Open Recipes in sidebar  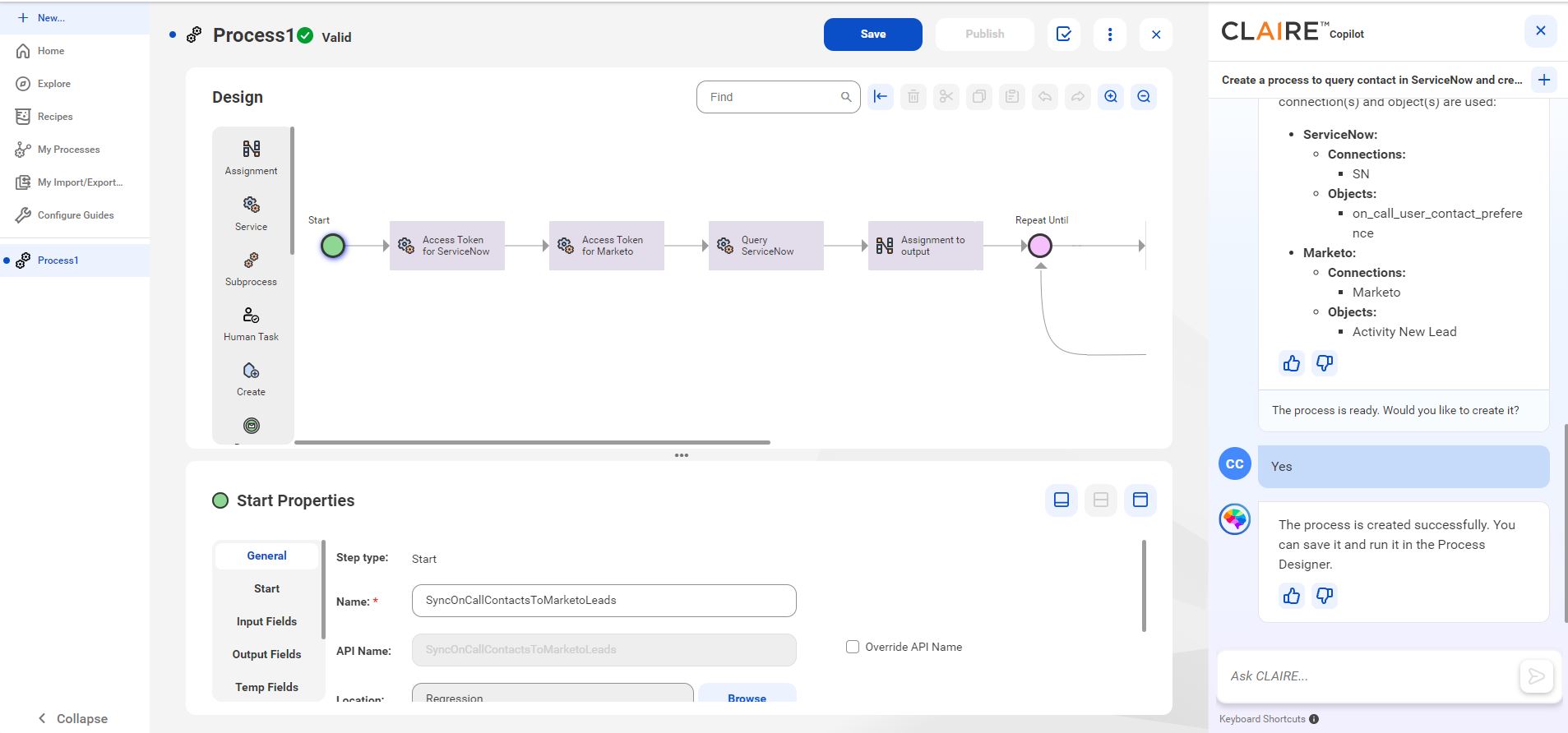54,117
